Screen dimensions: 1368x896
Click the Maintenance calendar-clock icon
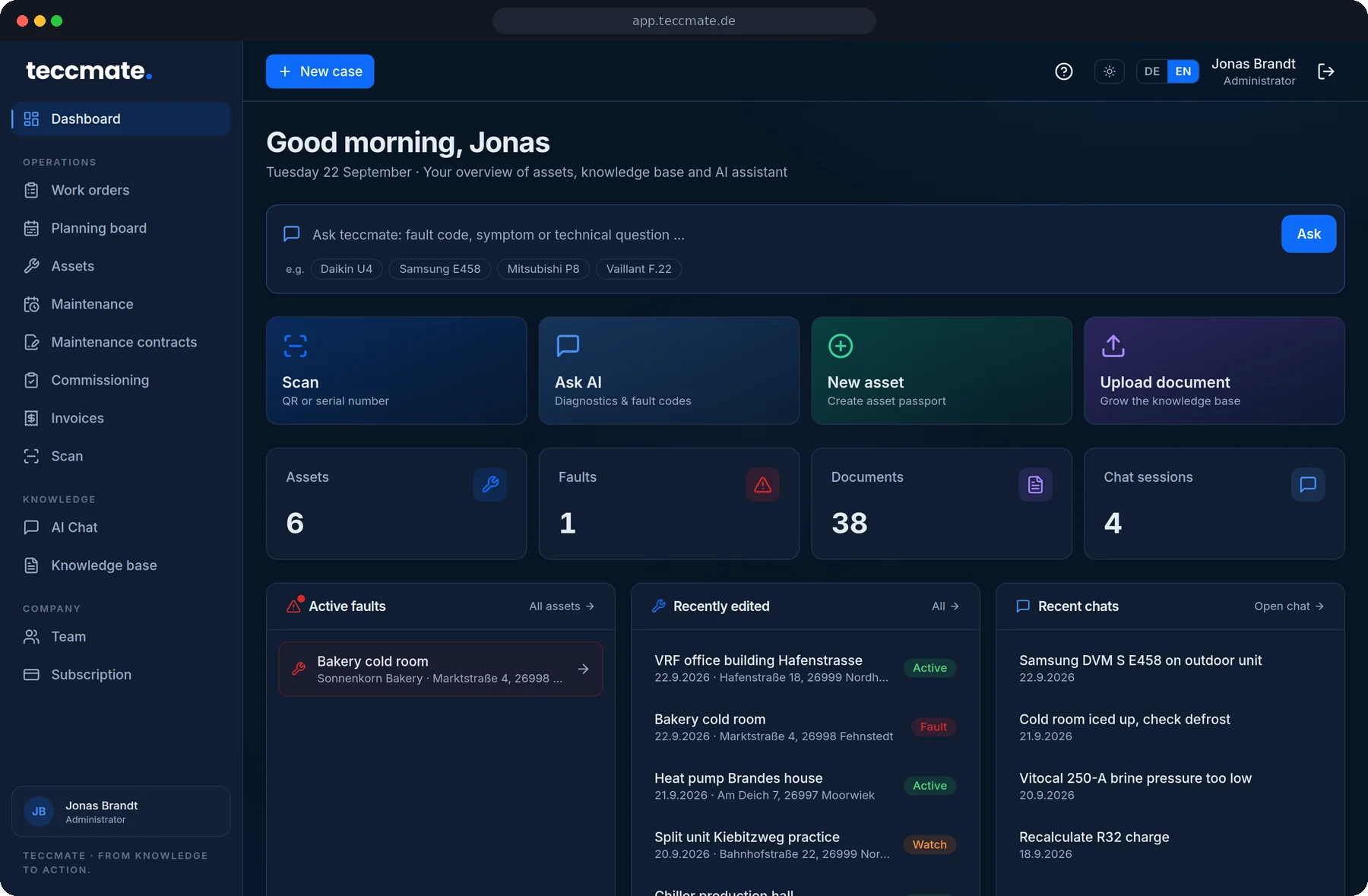click(x=31, y=304)
